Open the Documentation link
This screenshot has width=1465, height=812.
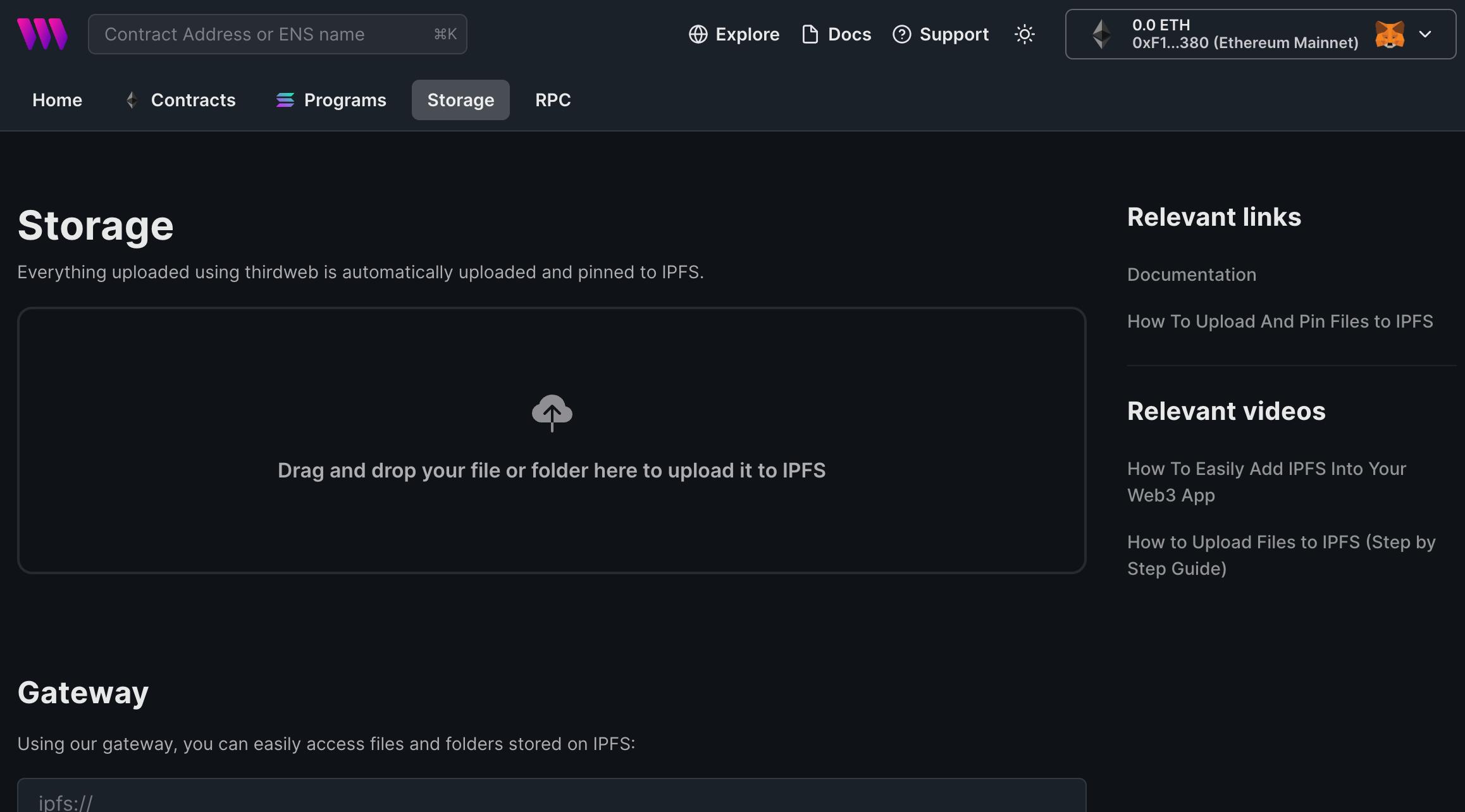[x=1191, y=274]
